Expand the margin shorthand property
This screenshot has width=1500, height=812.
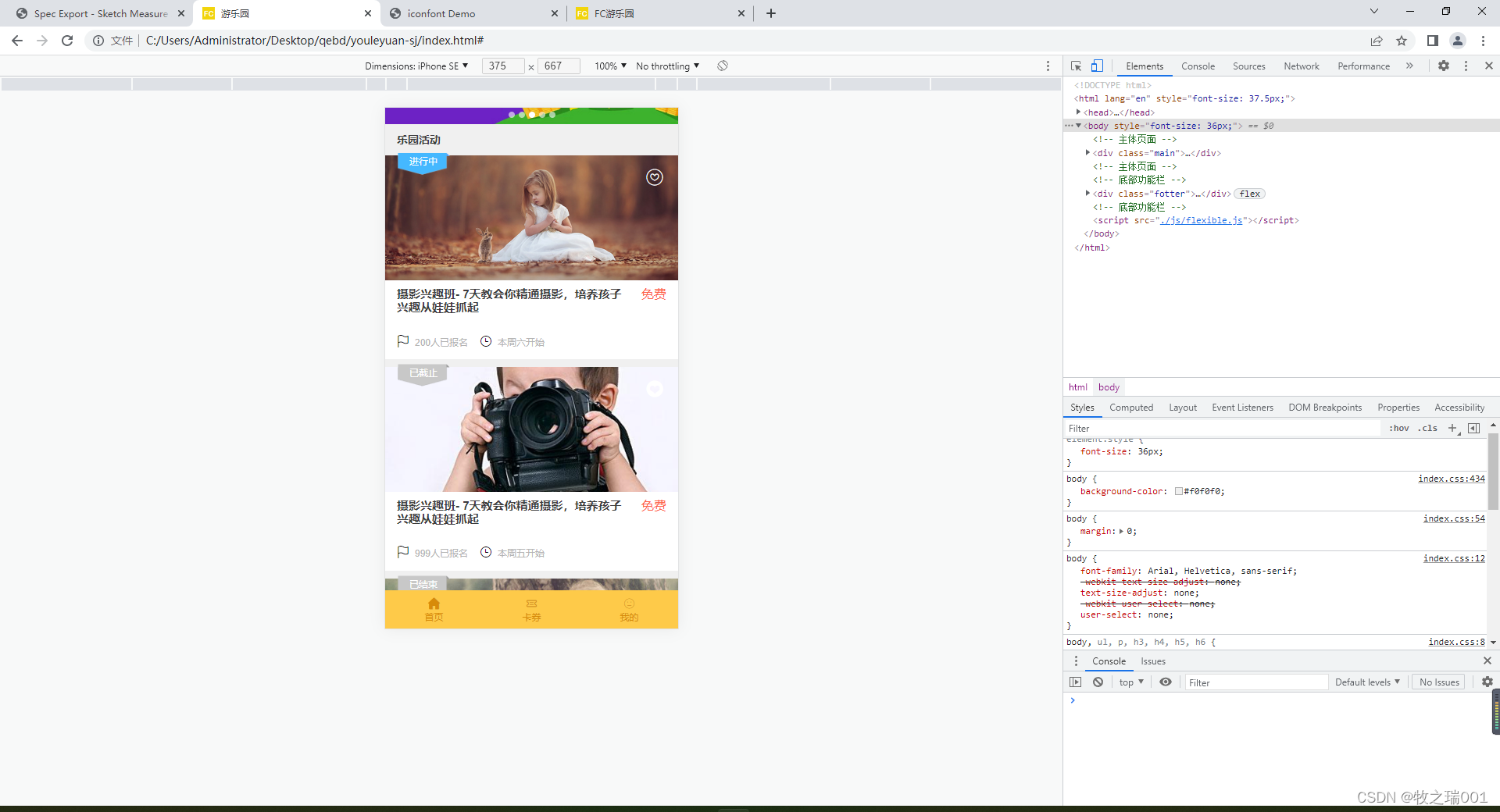[1121, 532]
